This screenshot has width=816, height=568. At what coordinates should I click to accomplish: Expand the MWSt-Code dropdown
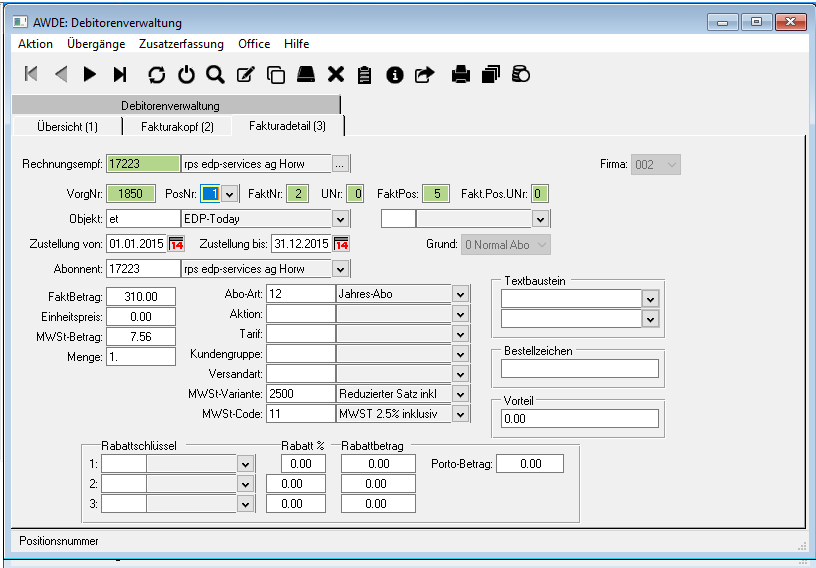pos(460,414)
